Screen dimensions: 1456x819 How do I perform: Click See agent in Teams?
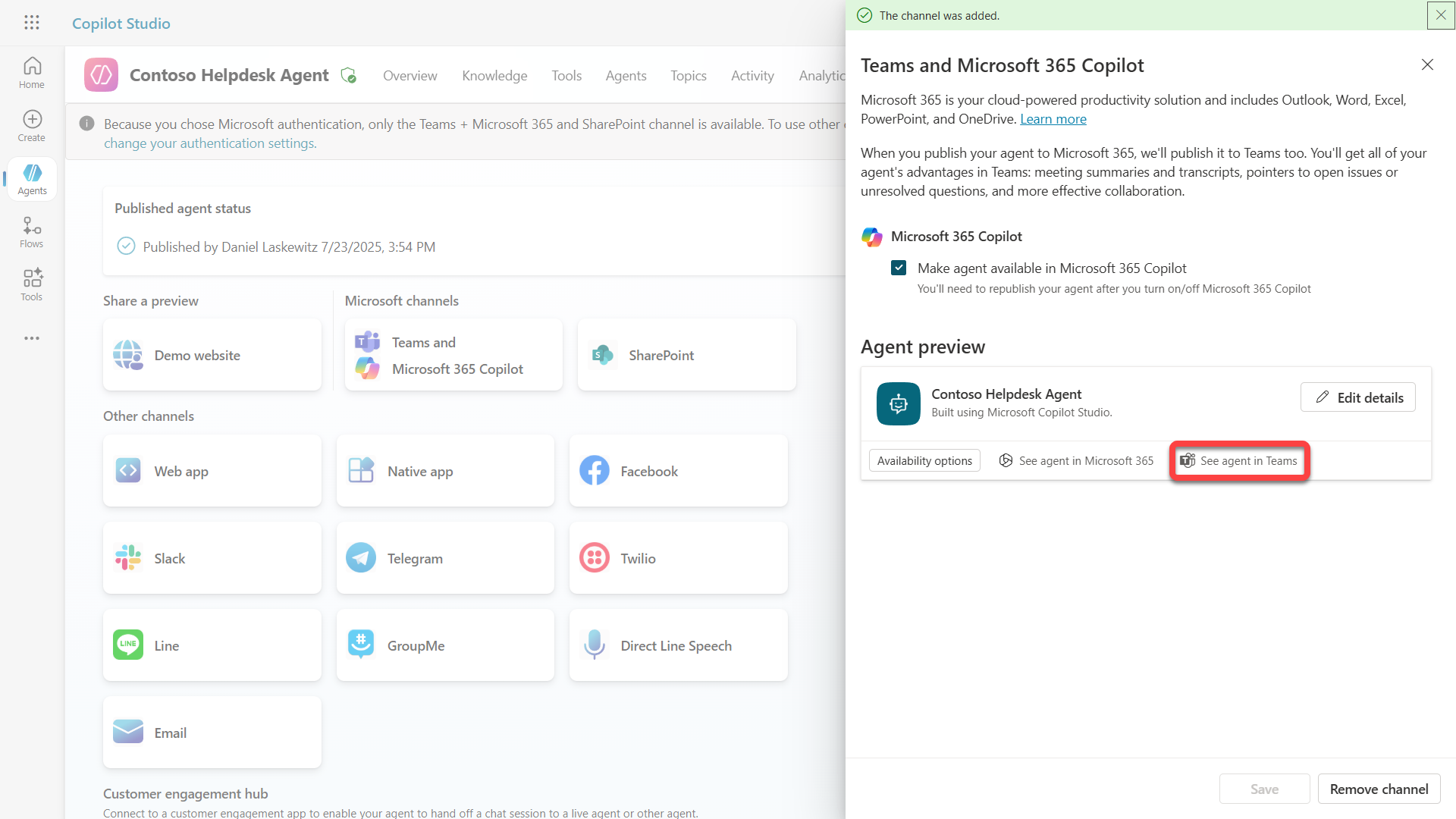click(1239, 460)
